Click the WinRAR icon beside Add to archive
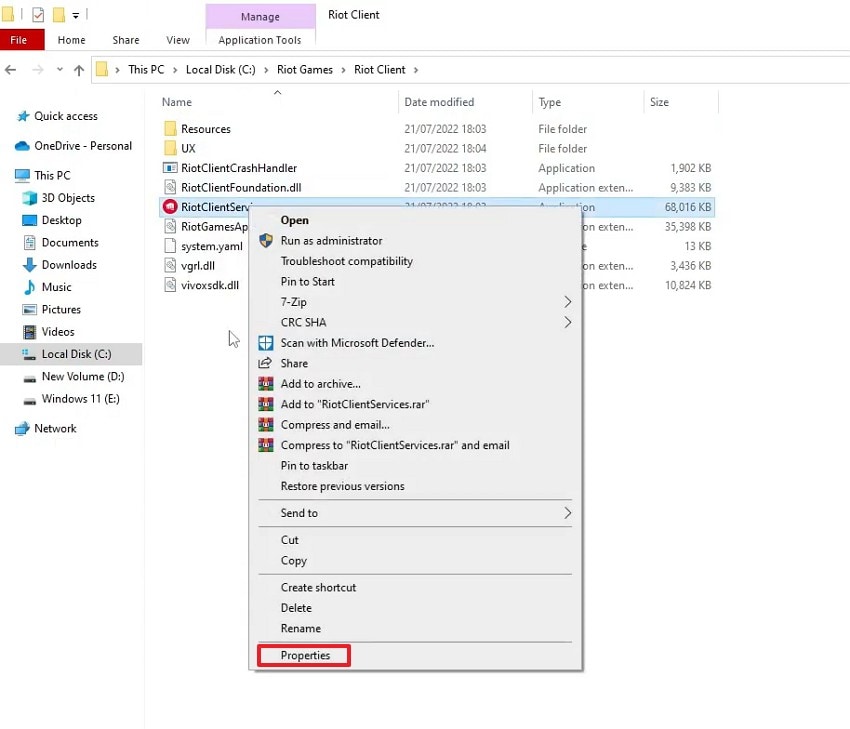The image size is (850, 729). pos(264,383)
